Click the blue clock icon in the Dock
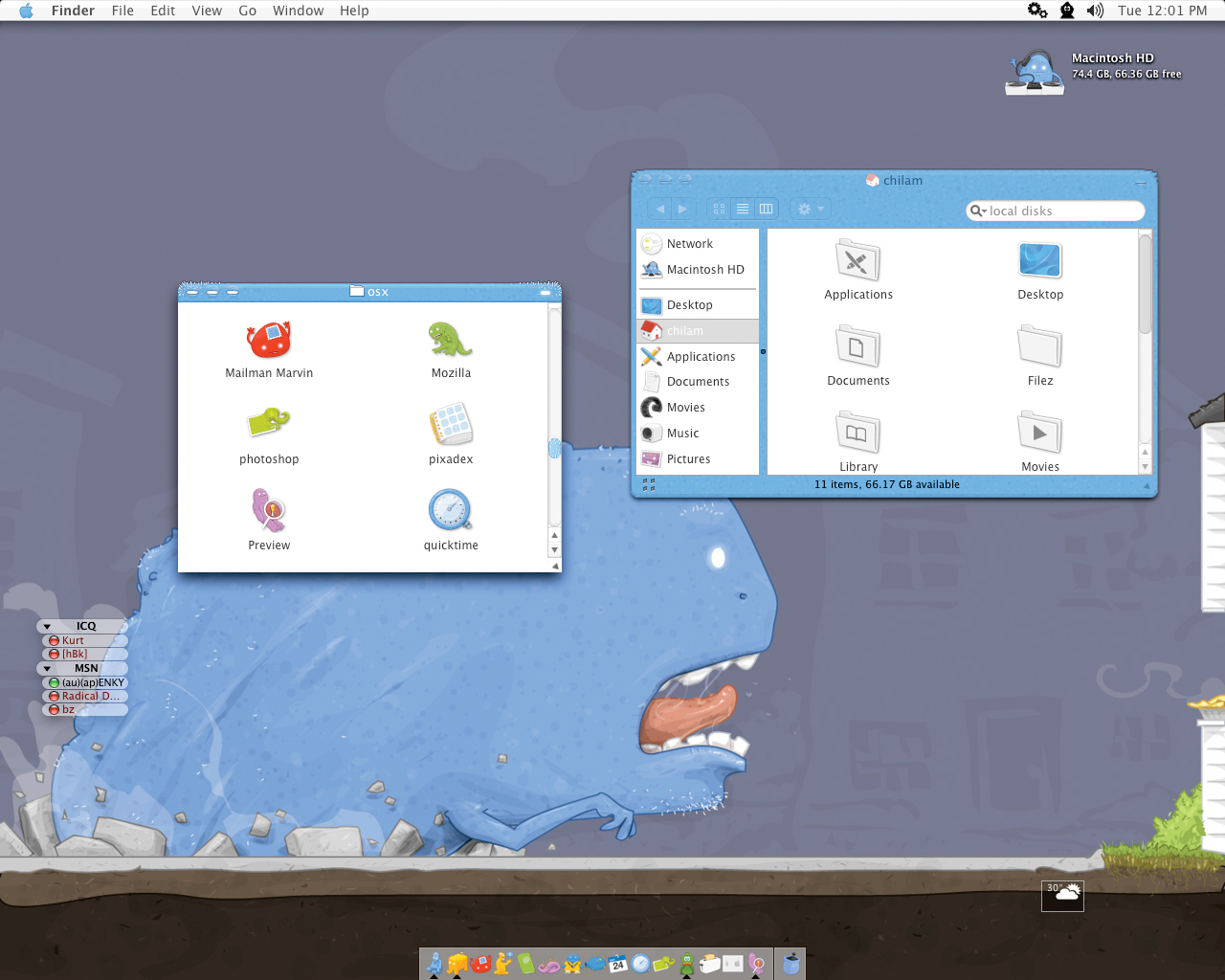Viewport: 1225px width, 980px height. [x=640, y=963]
